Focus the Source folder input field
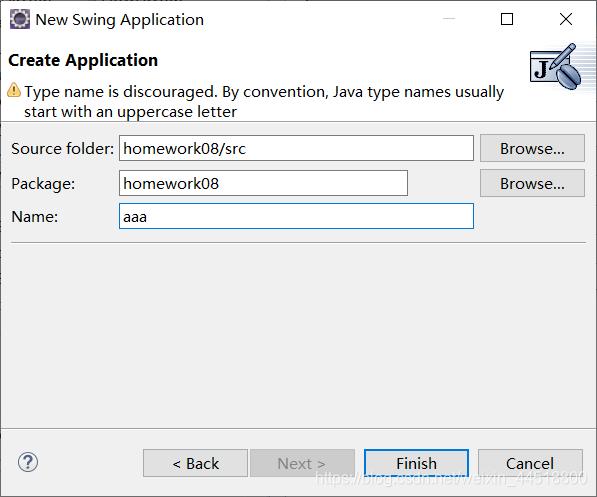 coord(296,148)
